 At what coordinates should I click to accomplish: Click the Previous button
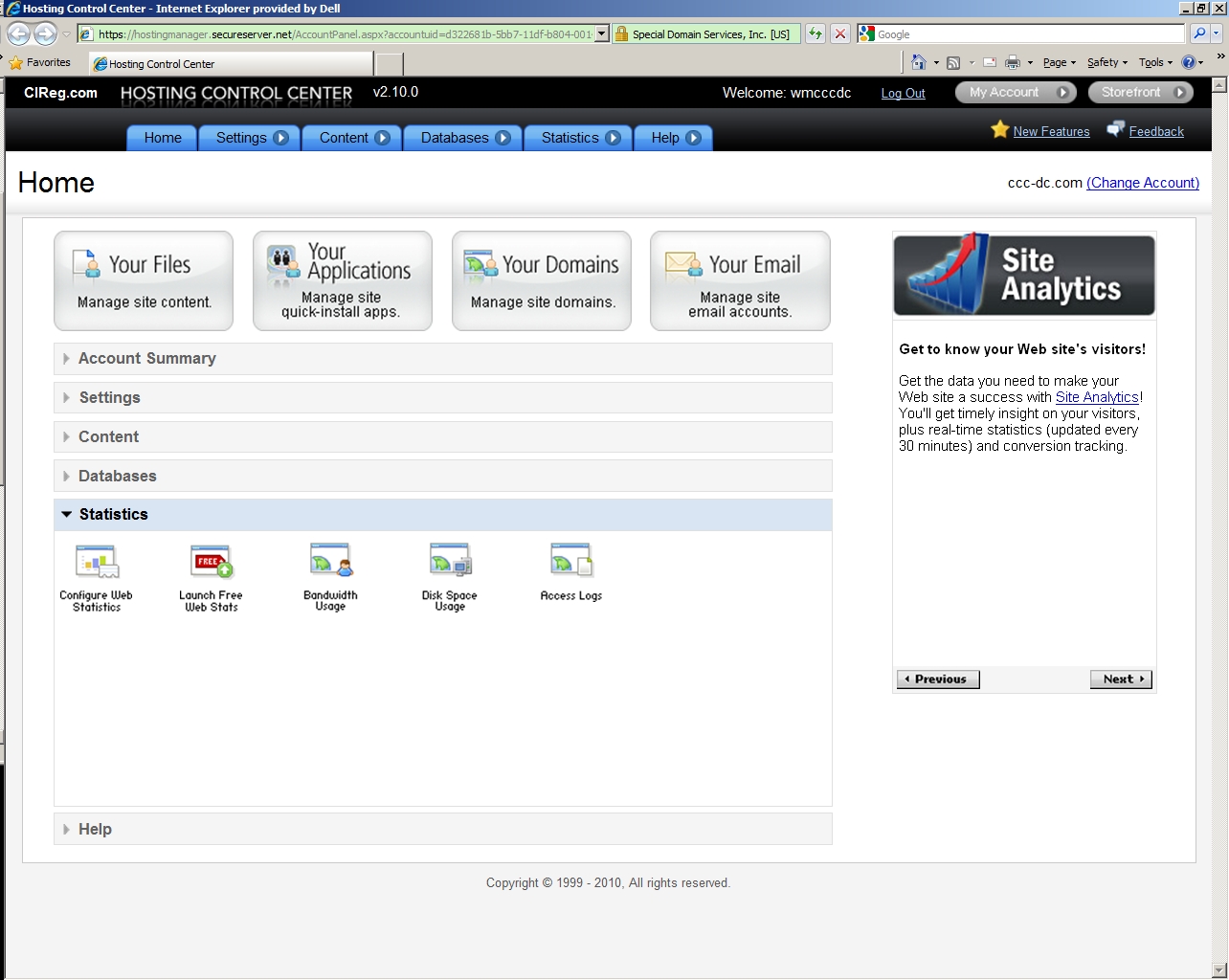[x=938, y=679]
